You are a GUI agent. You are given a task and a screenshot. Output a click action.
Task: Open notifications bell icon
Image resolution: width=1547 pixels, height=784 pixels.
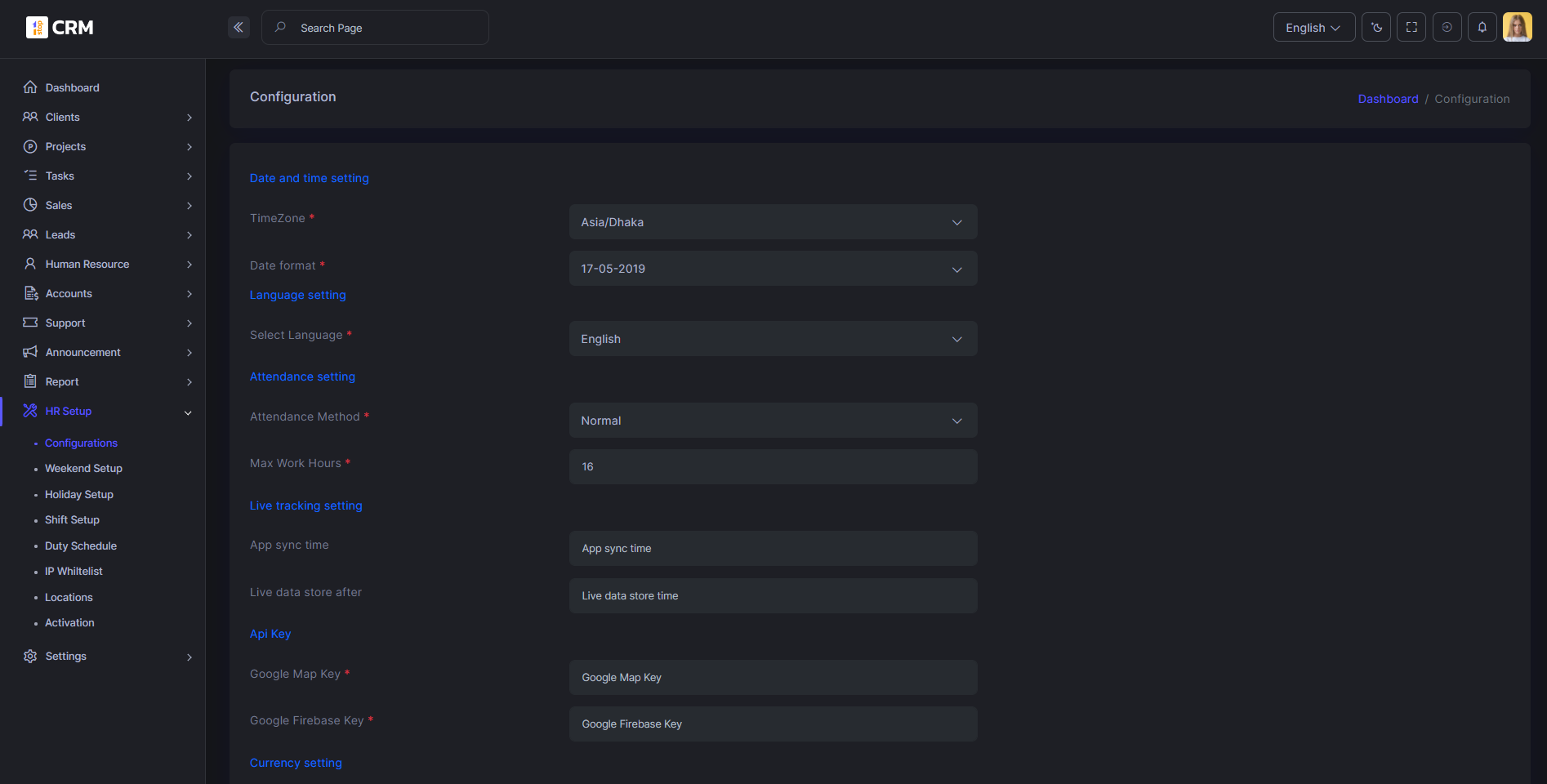point(1482,28)
